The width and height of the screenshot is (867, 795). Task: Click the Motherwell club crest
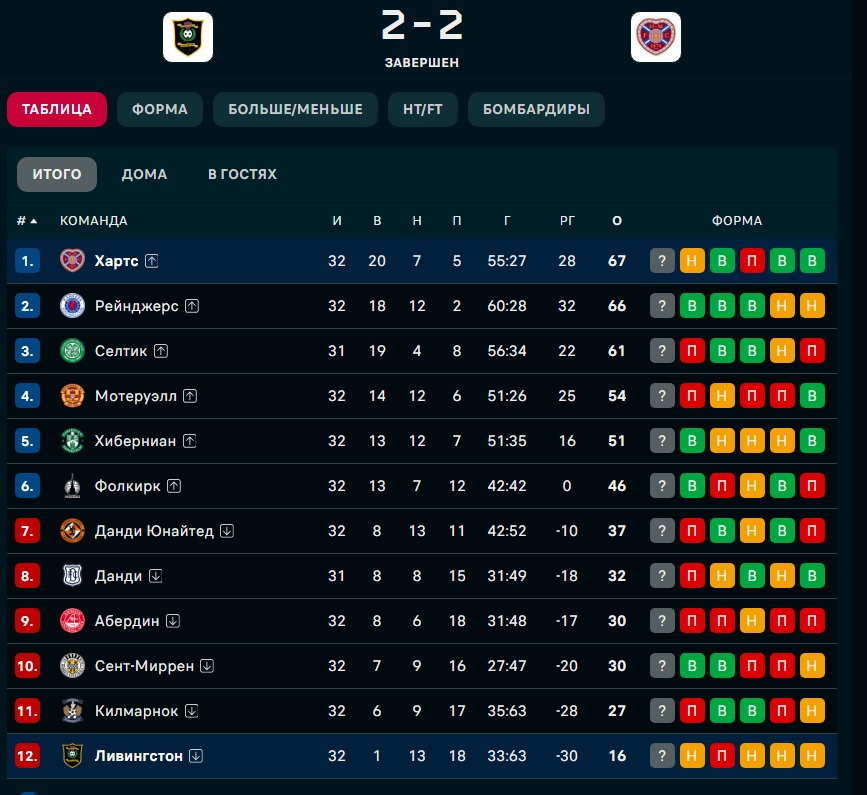coord(73,396)
